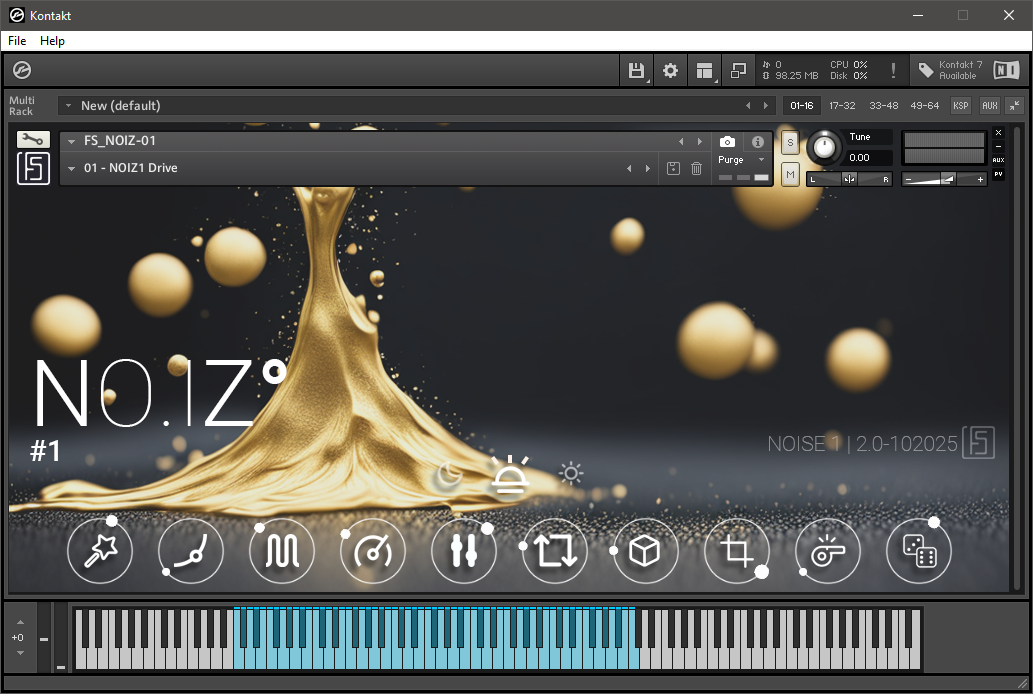Click the Kontakt logo icon in the header
1033x694 pixels.
coord(22,70)
